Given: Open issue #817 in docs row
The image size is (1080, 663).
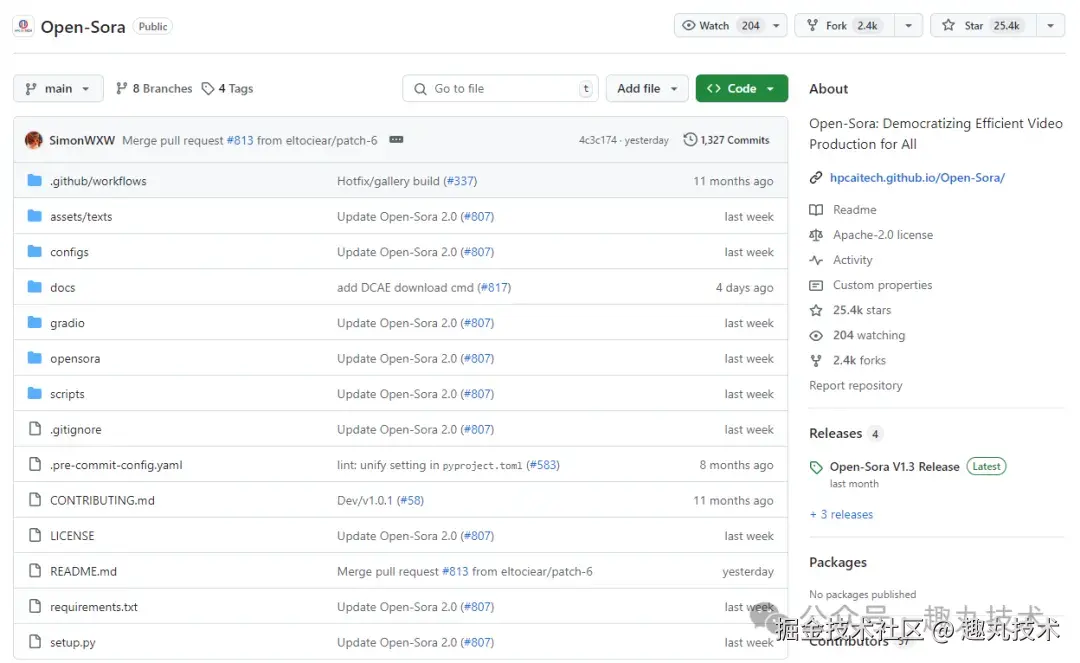Looking at the screenshot, I should coord(495,288).
